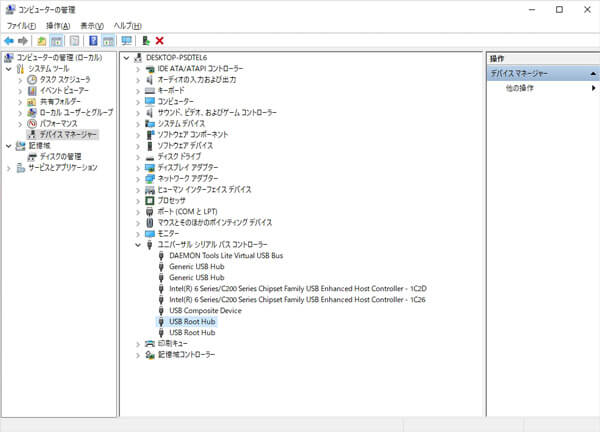Screen dimensions: 600x432
Task: Click the blue help icon in toolbar
Action: 93,41
